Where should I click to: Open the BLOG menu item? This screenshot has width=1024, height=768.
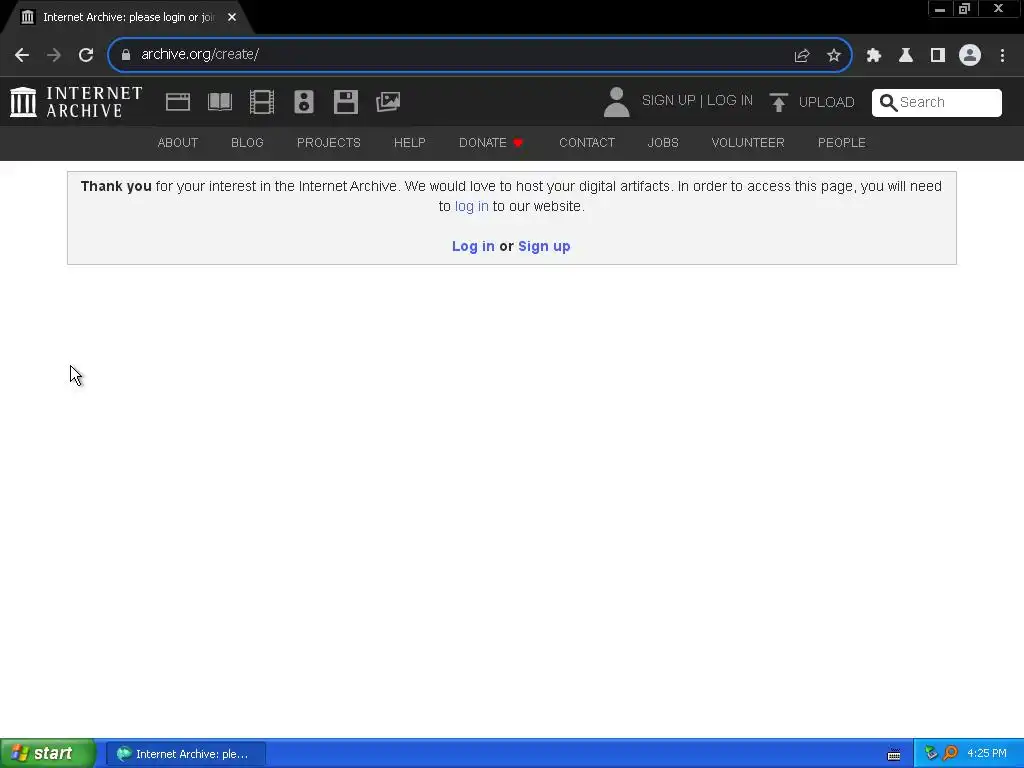[x=247, y=142]
